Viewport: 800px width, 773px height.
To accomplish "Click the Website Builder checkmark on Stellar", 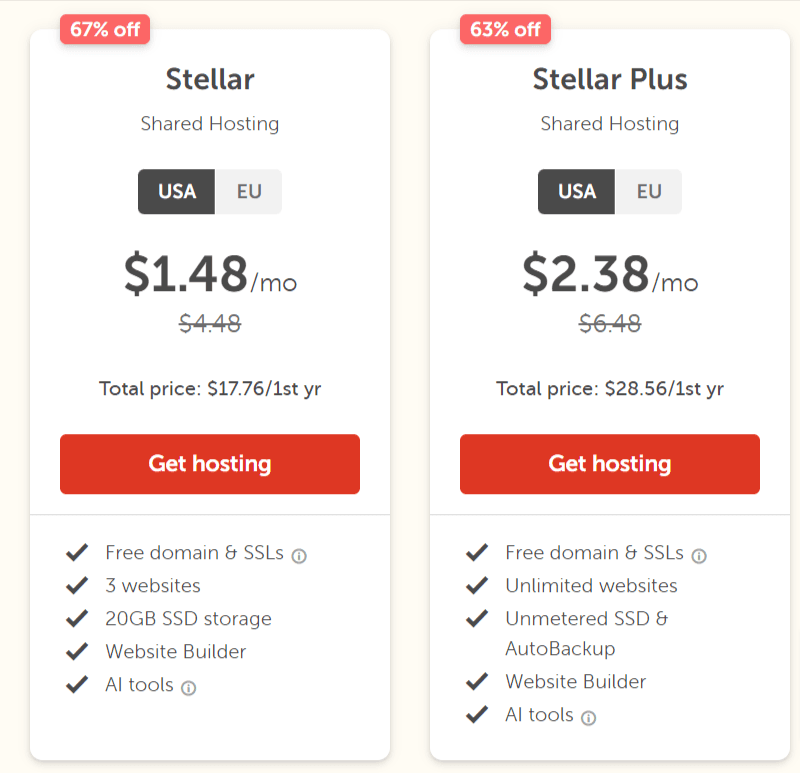I will [77, 651].
